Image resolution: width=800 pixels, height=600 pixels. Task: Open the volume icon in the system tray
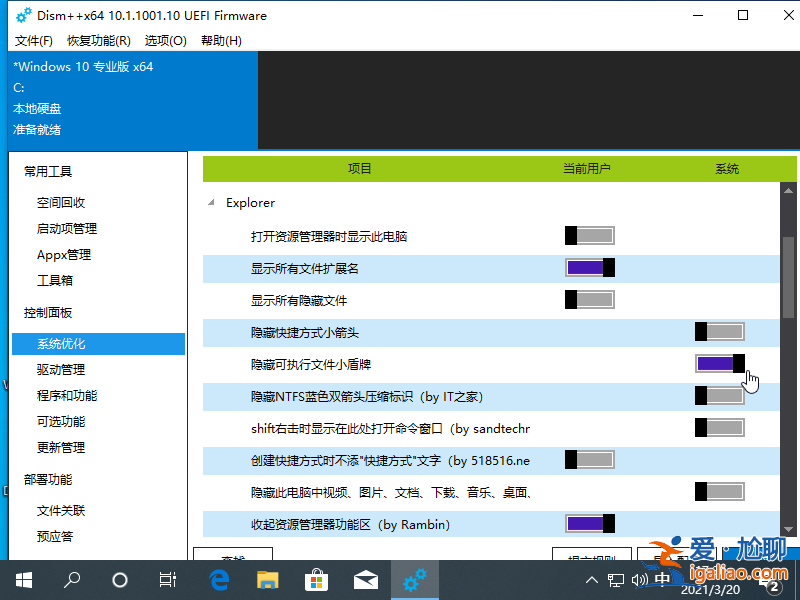point(640,580)
